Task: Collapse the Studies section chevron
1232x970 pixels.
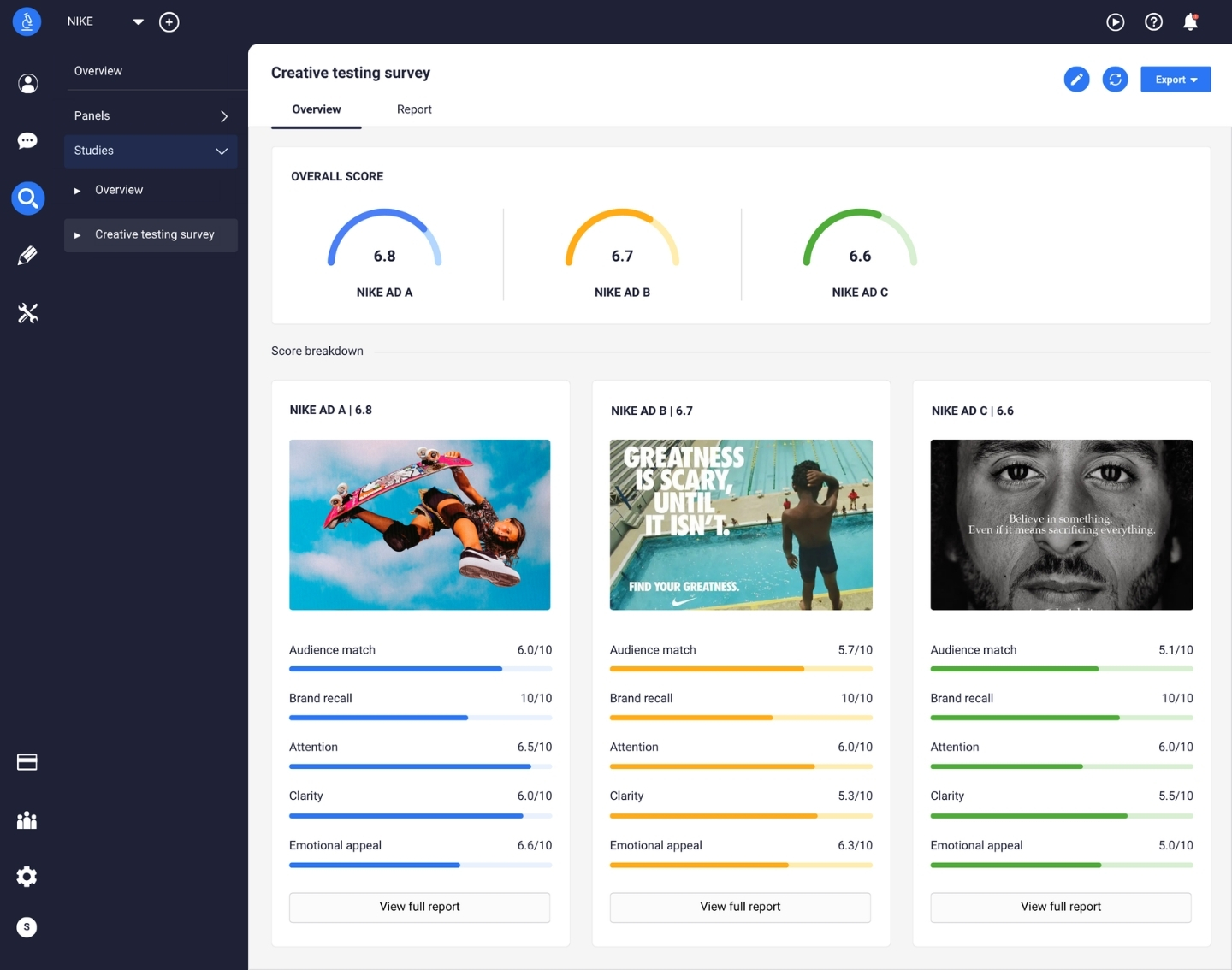Action: click(x=222, y=151)
